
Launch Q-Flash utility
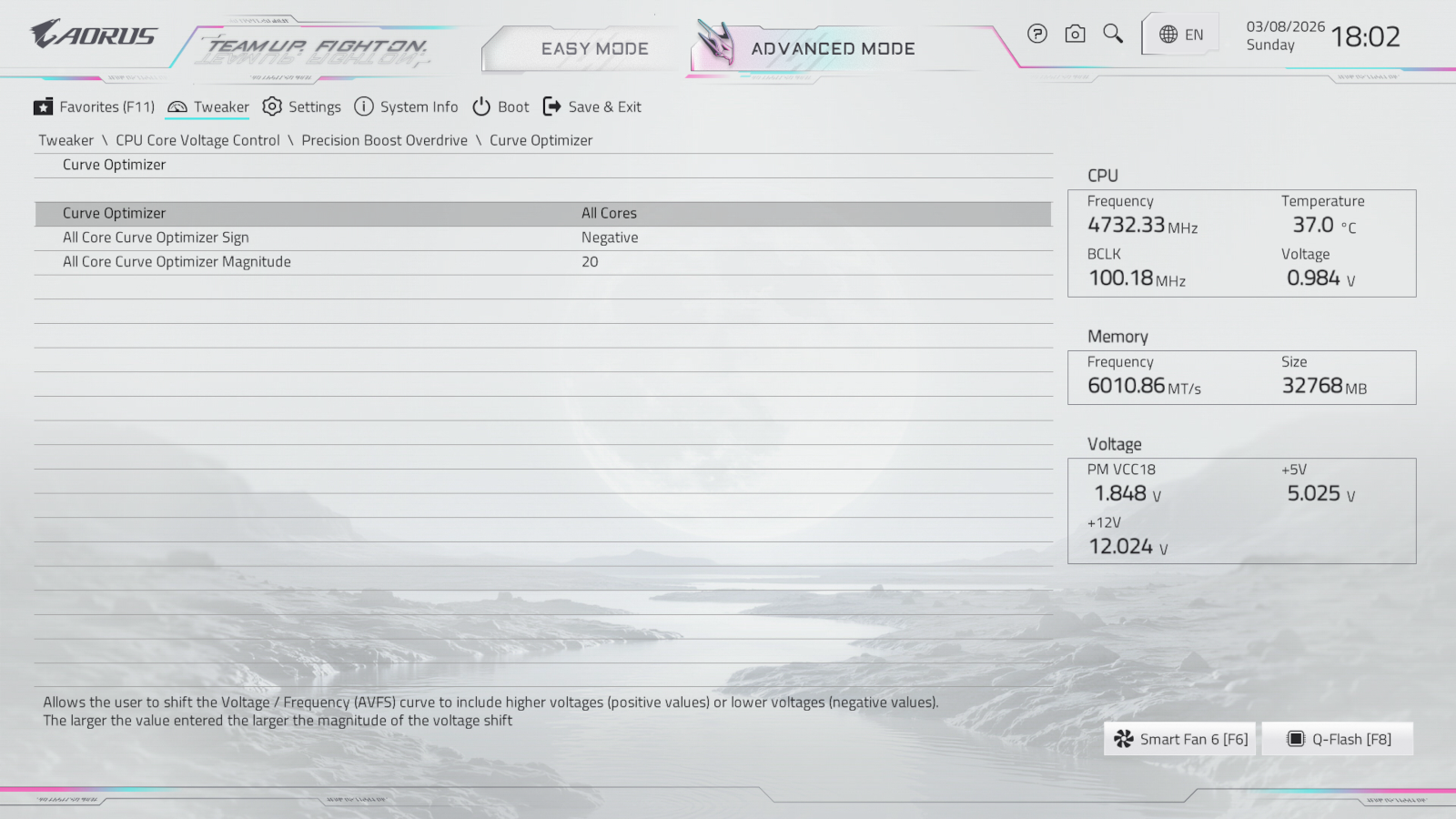[1338, 739]
